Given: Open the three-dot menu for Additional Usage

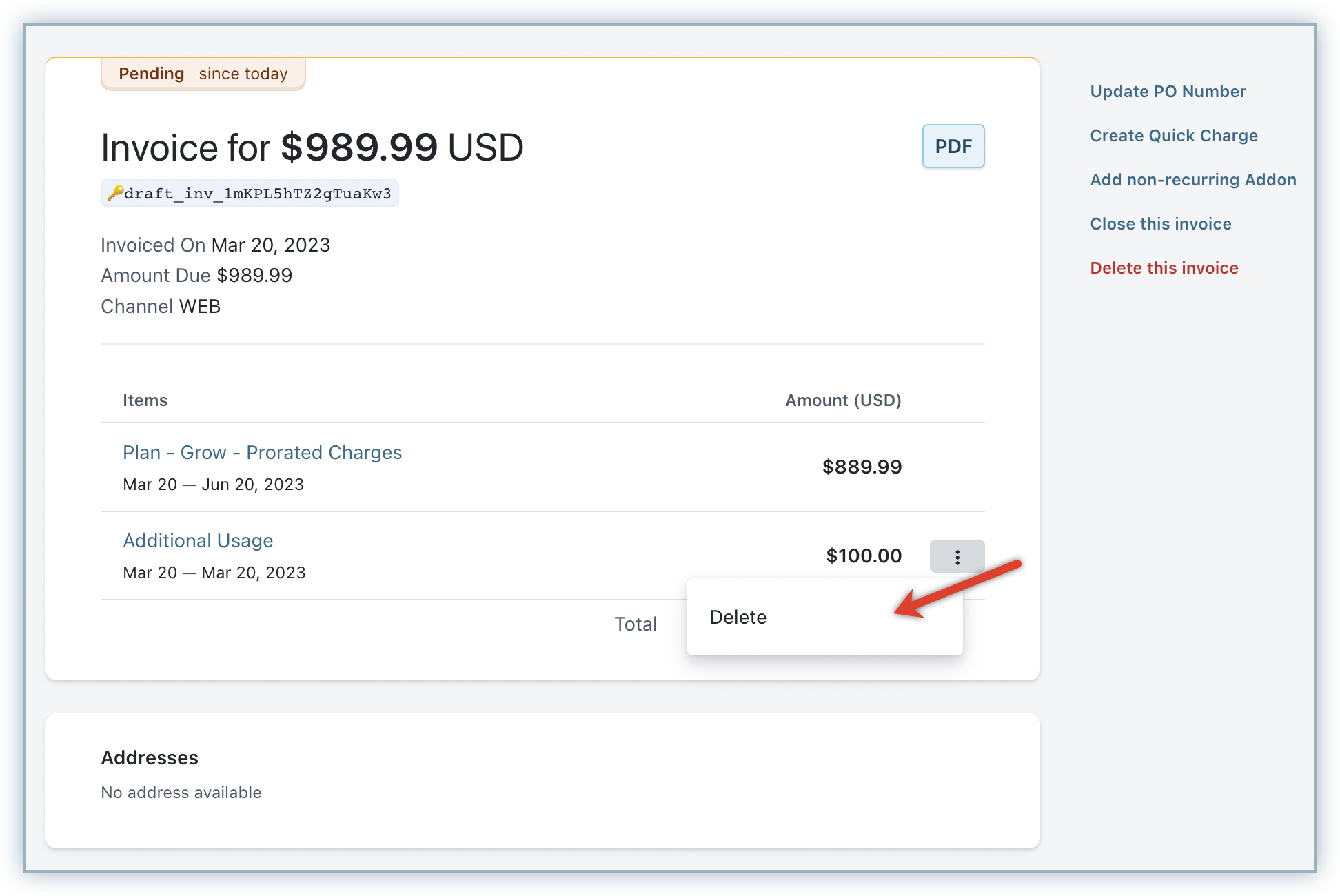Looking at the screenshot, I should coord(957,556).
